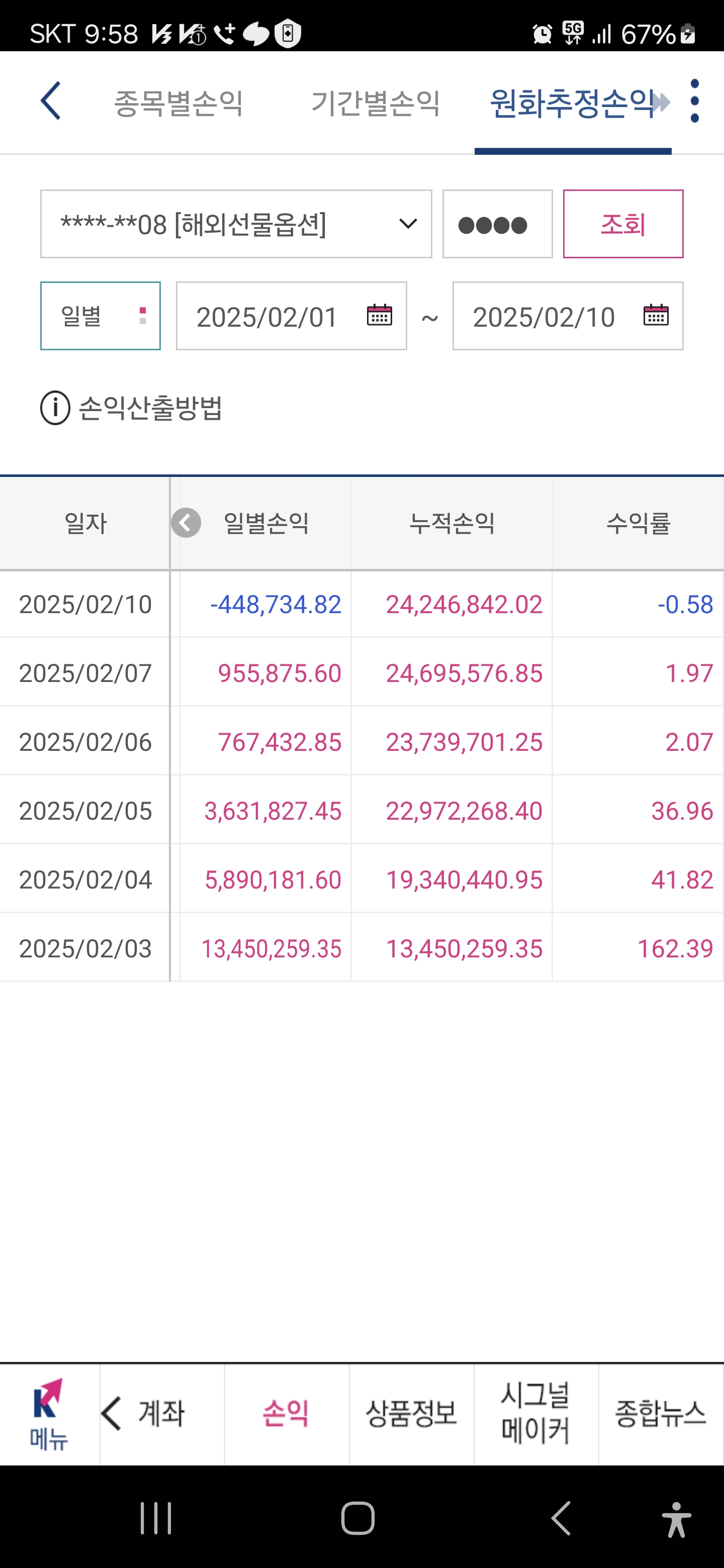
Task: Select daily profit value 3,631,827.45
Action: click(x=273, y=811)
